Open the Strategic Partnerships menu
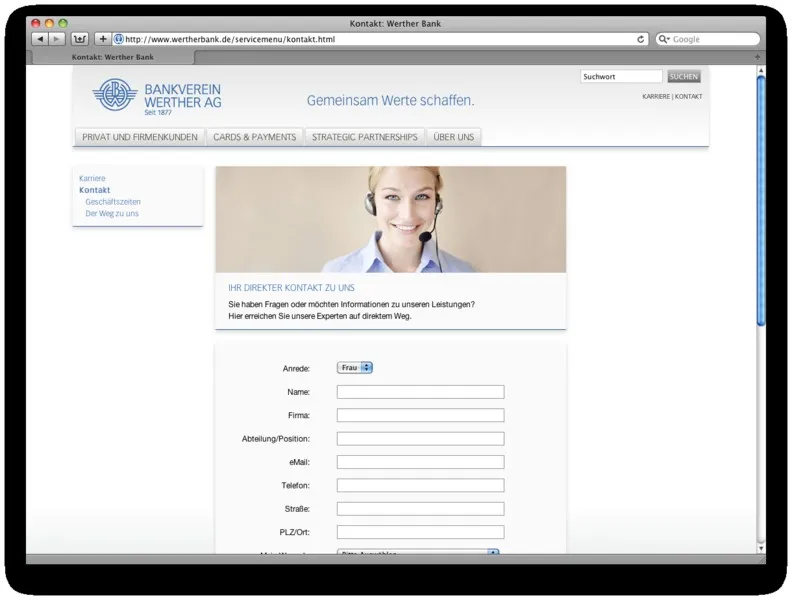 click(x=365, y=137)
